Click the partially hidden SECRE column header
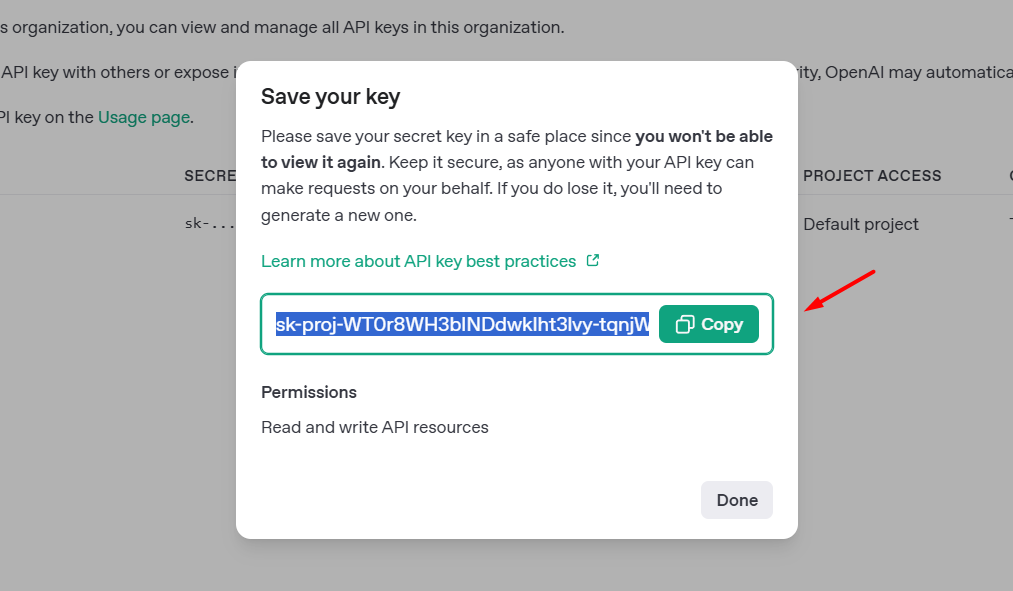The width and height of the screenshot is (1013, 591). [x=210, y=176]
